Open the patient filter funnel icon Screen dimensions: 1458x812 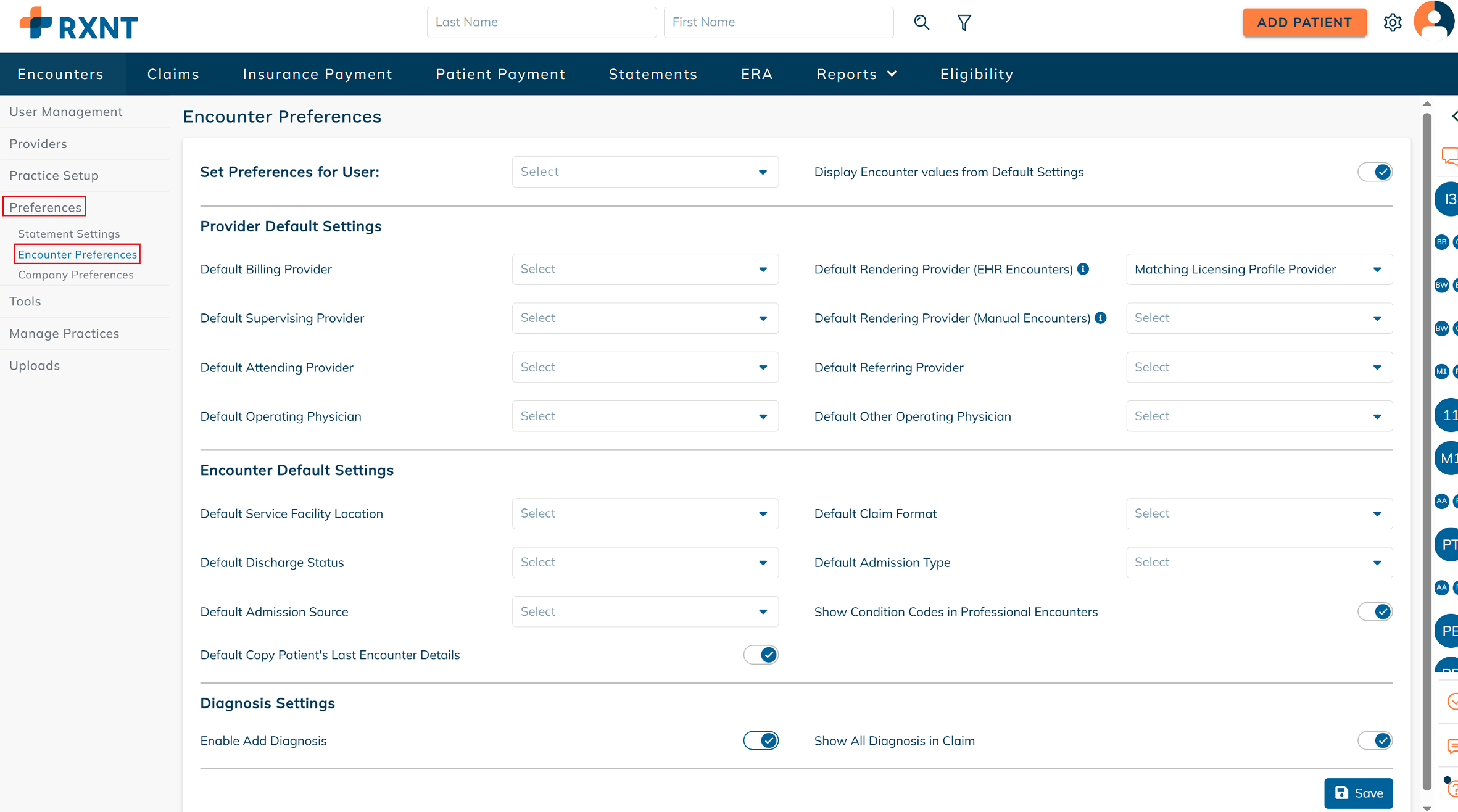tap(964, 23)
